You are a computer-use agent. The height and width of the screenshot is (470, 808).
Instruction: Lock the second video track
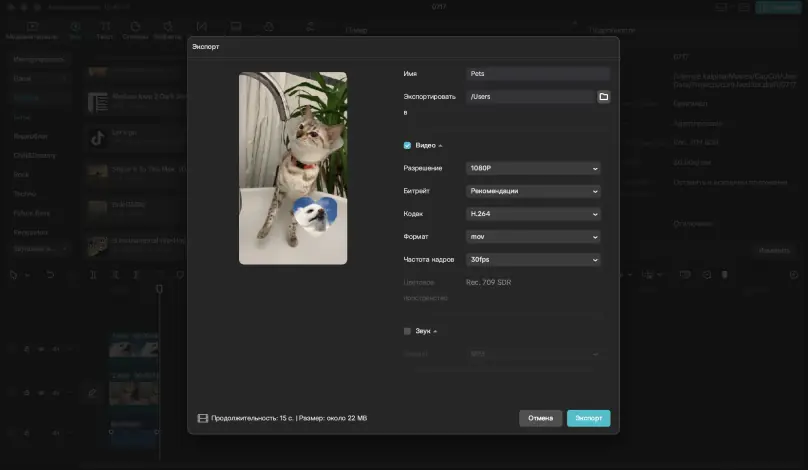26,393
